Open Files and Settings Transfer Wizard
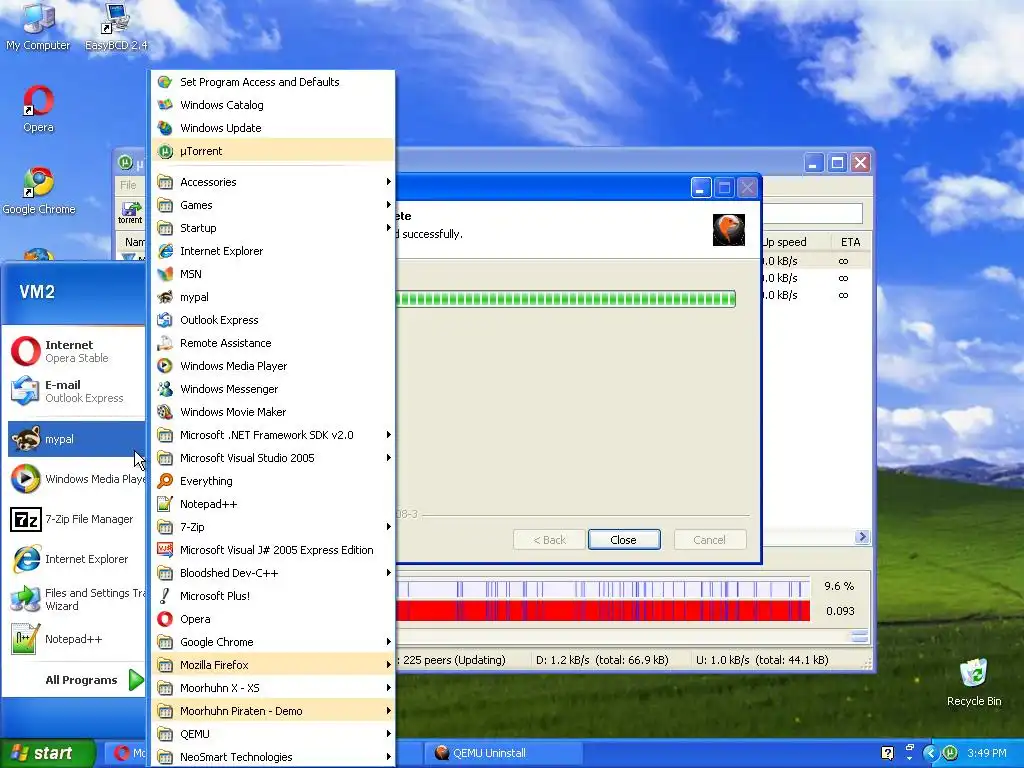Image resolution: width=1024 pixels, height=768 pixels. 76,599
